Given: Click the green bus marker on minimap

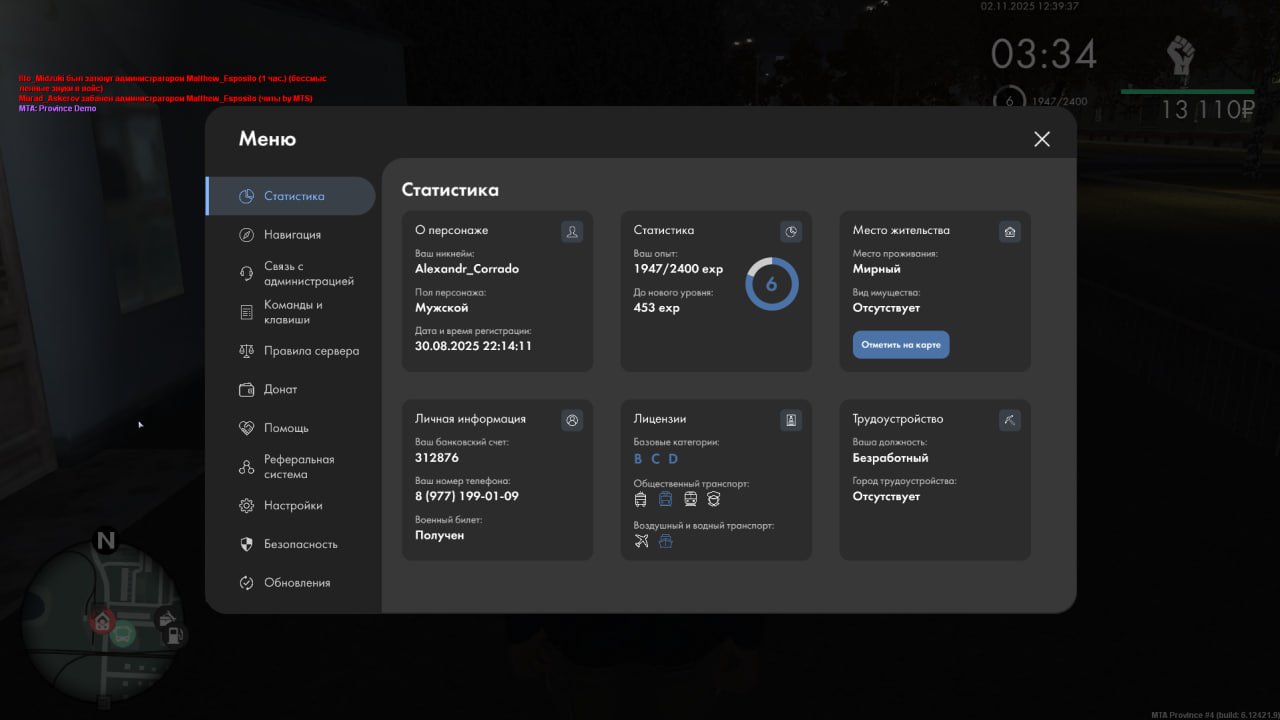Looking at the screenshot, I should click(x=123, y=634).
